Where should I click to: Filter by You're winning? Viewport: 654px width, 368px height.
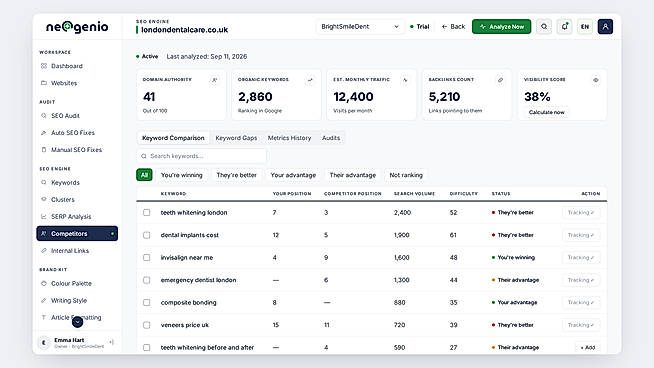(181, 175)
